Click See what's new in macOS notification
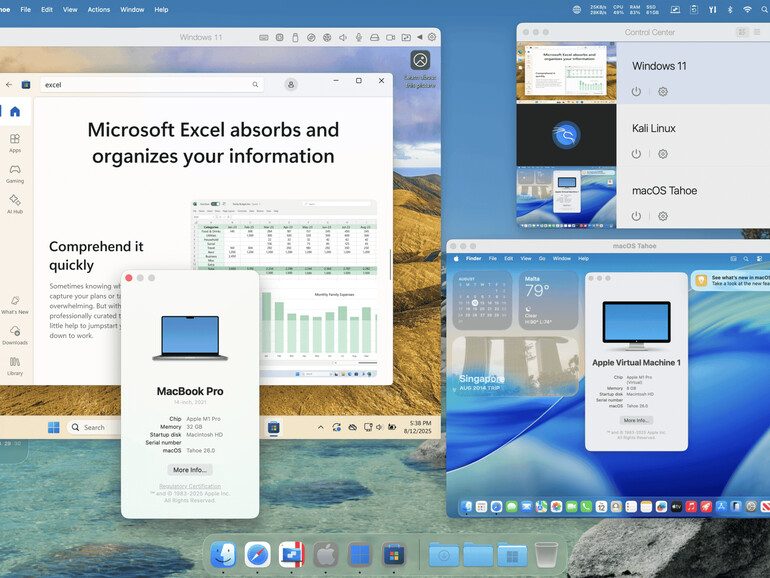The width and height of the screenshot is (770, 578). pyautogui.click(x=731, y=280)
